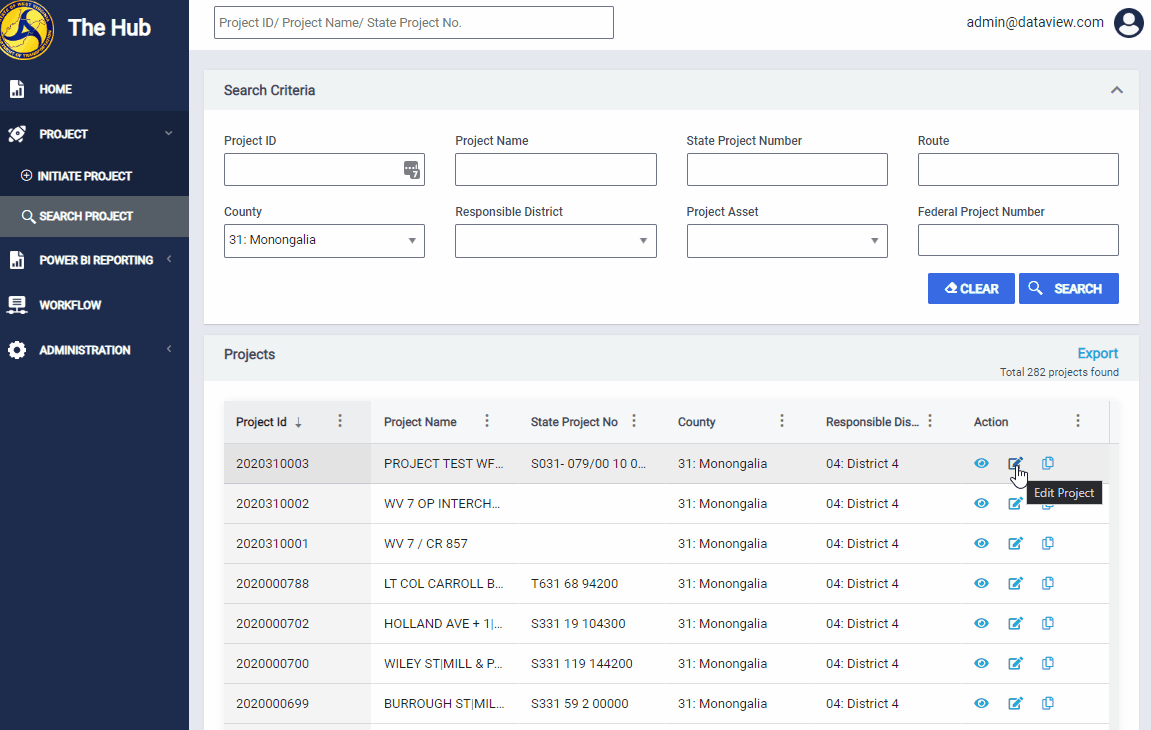Edit project 2020000700 pencil icon

coord(1015,664)
